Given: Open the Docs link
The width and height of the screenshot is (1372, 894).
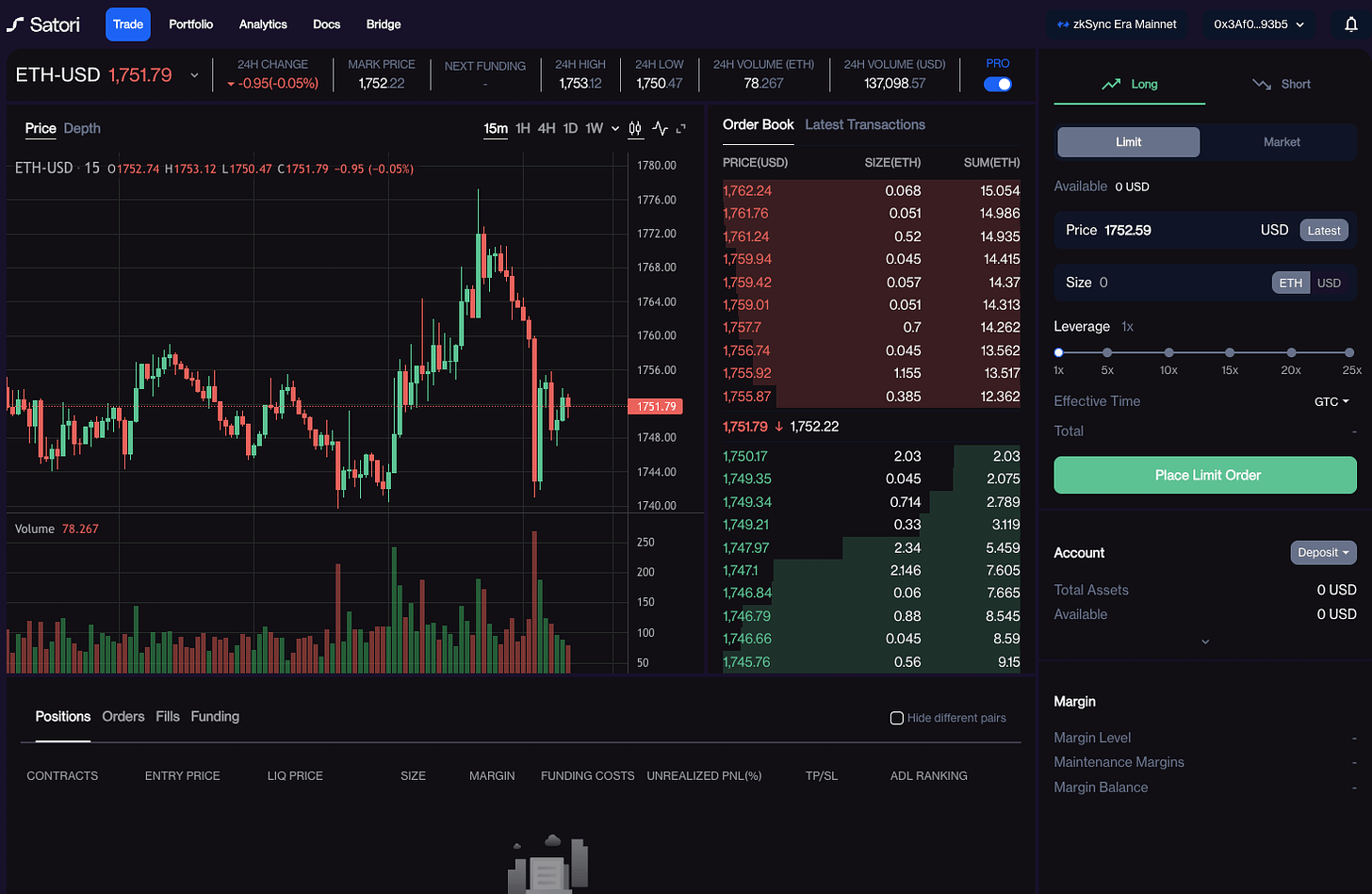Looking at the screenshot, I should tap(326, 24).
